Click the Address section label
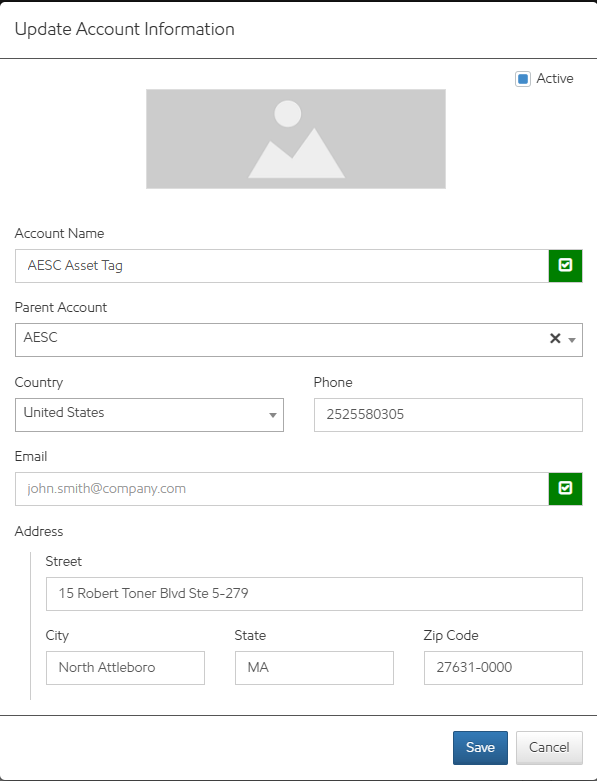This screenshot has width=597, height=781. click(39, 531)
